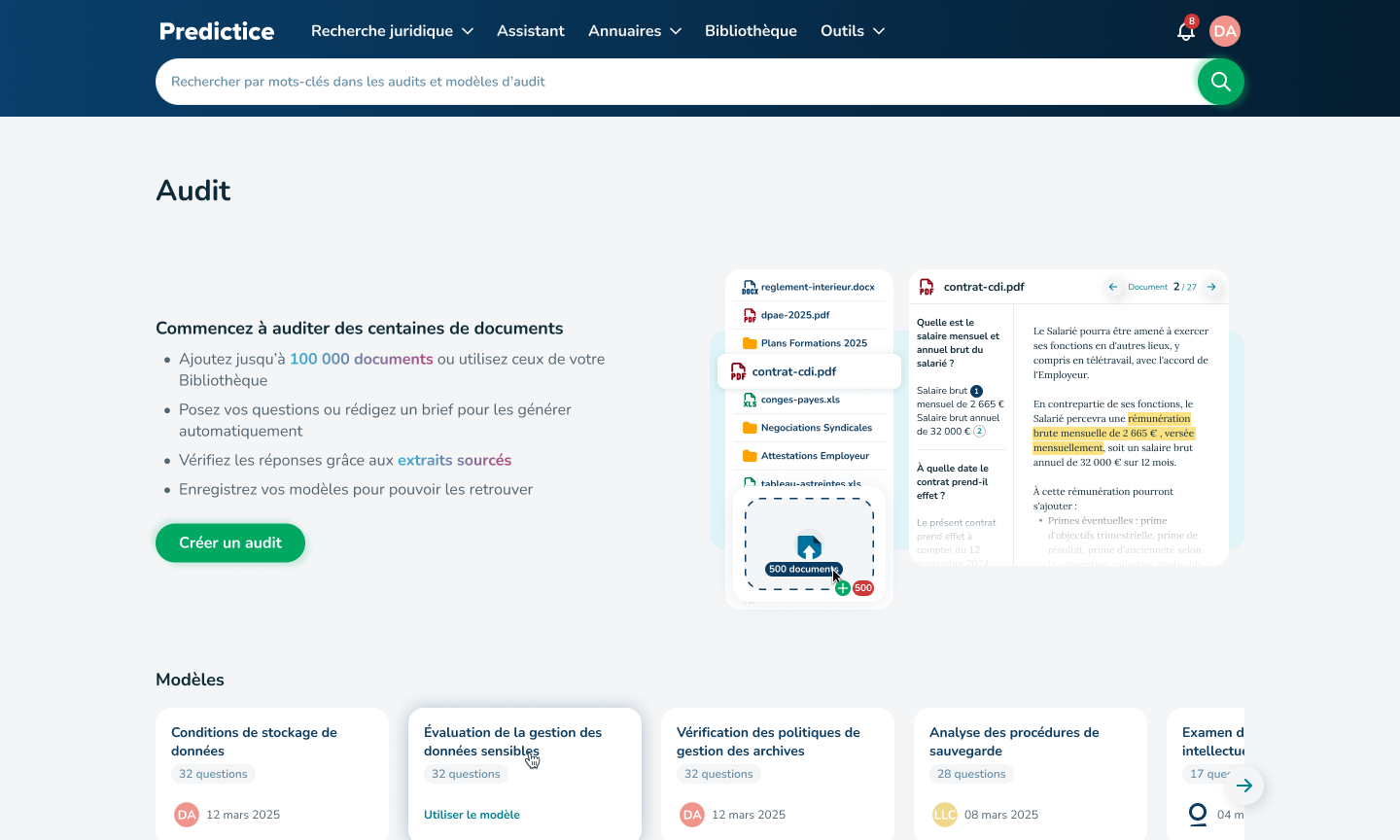The image size is (1400, 840).
Task: Click the 08 mars 2025 date
Action: pos(1001,815)
